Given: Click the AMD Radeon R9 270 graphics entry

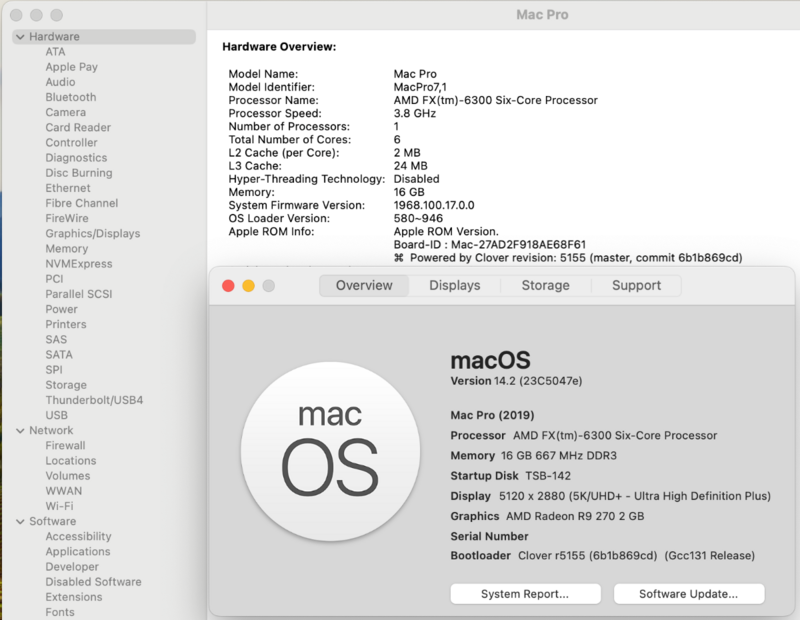Looking at the screenshot, I should [x=547, y=516].
